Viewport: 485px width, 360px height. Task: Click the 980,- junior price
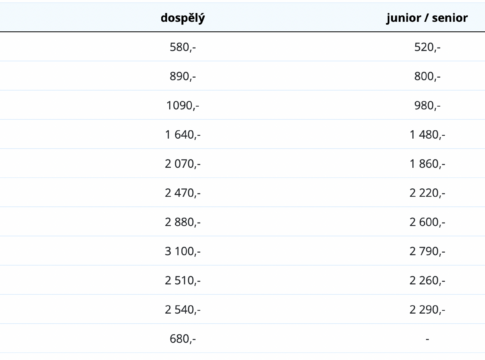point(427,106)
